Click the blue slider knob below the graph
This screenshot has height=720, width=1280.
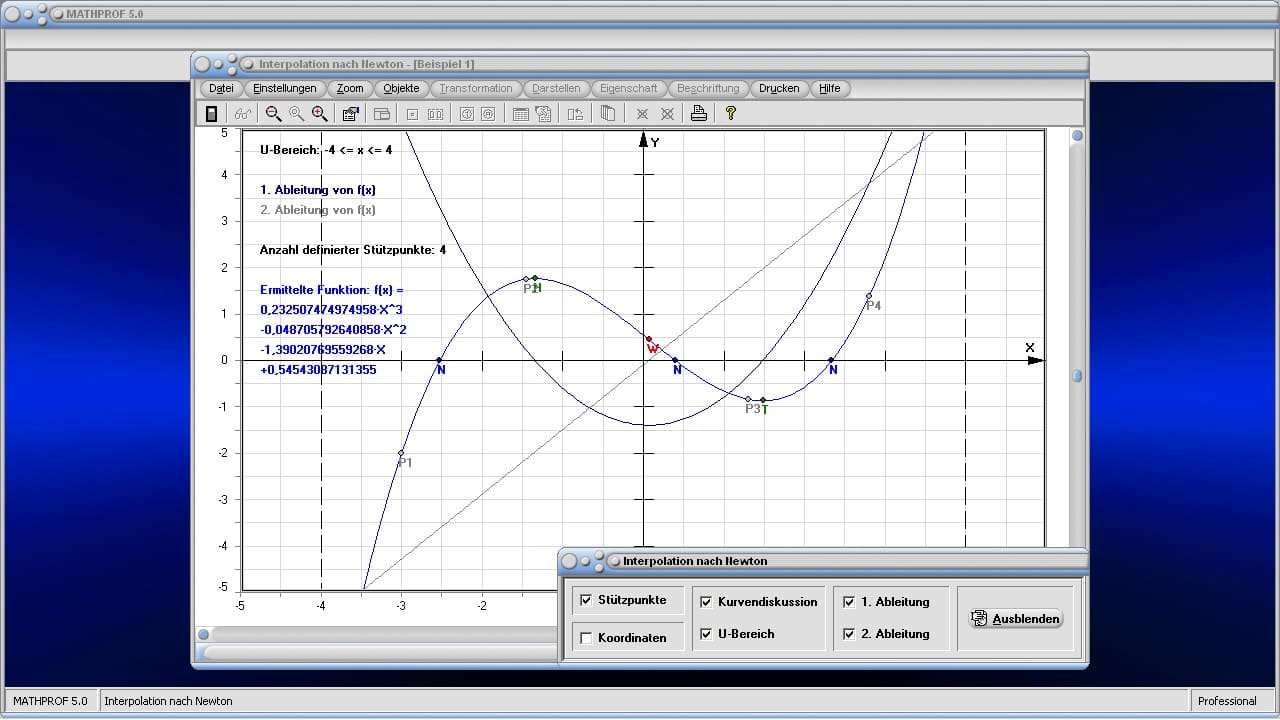[204, 634]
